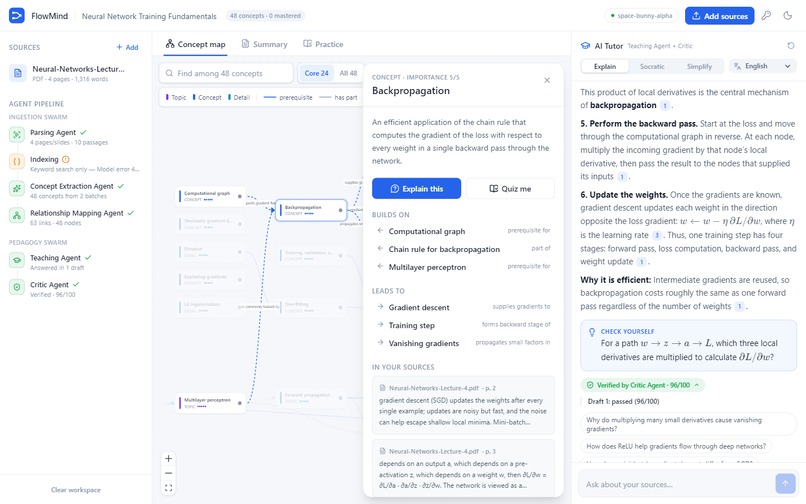Open Multilayer perceptron under Builds on

pos(463,267)
